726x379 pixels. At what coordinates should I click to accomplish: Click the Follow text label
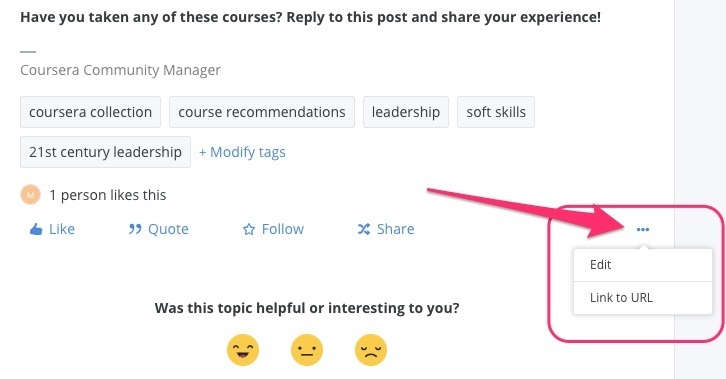point(283,229)
